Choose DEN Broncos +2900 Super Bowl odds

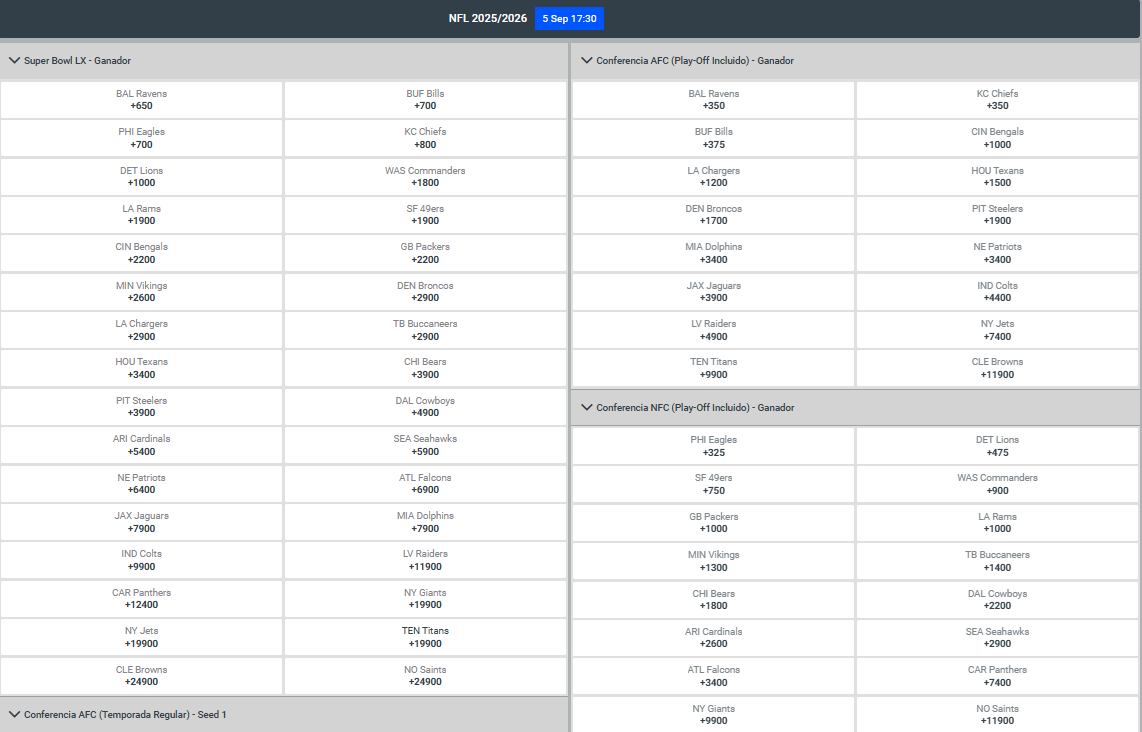point(425,292)
